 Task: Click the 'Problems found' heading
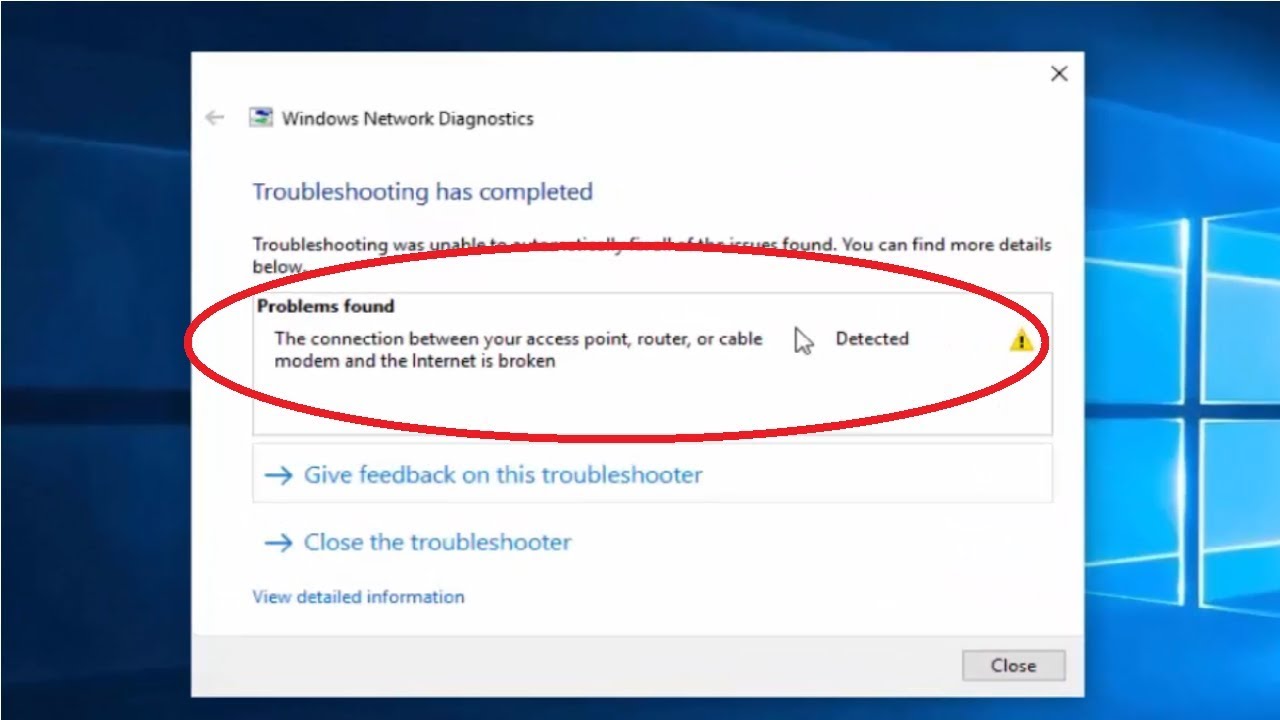tap(326, 306)
